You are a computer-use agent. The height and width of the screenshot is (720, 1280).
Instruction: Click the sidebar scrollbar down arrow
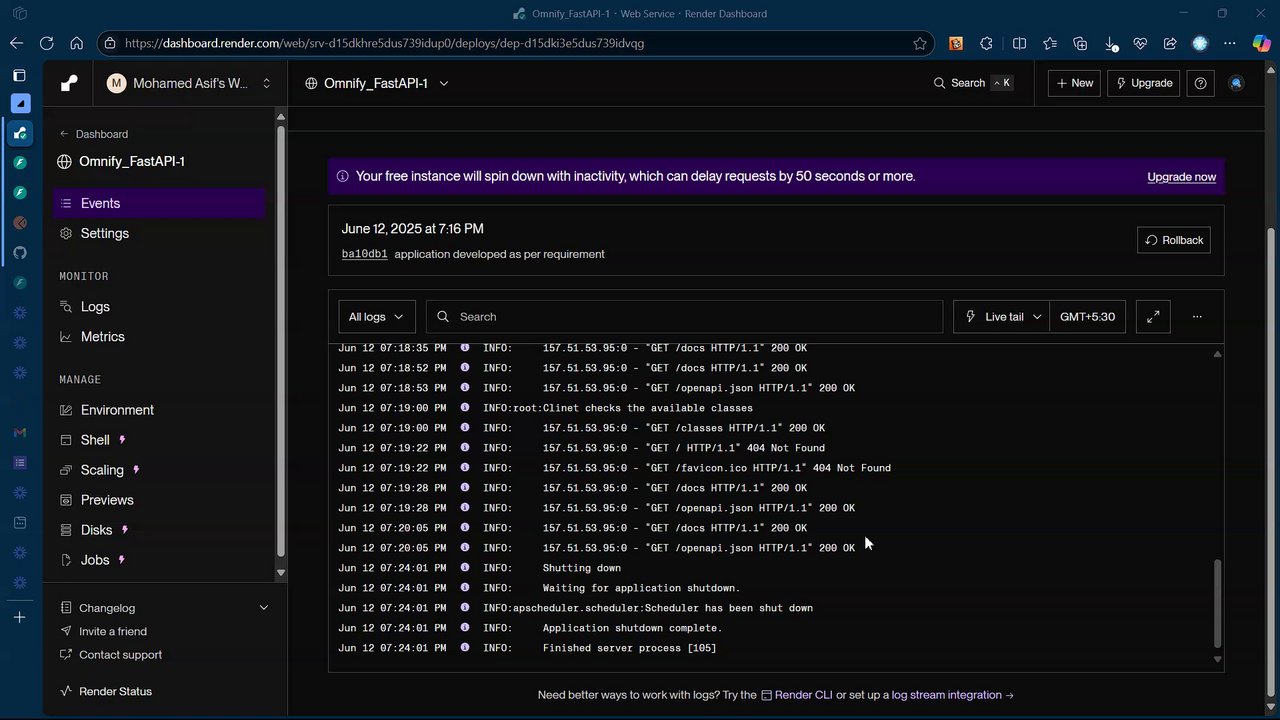(280, 572)
